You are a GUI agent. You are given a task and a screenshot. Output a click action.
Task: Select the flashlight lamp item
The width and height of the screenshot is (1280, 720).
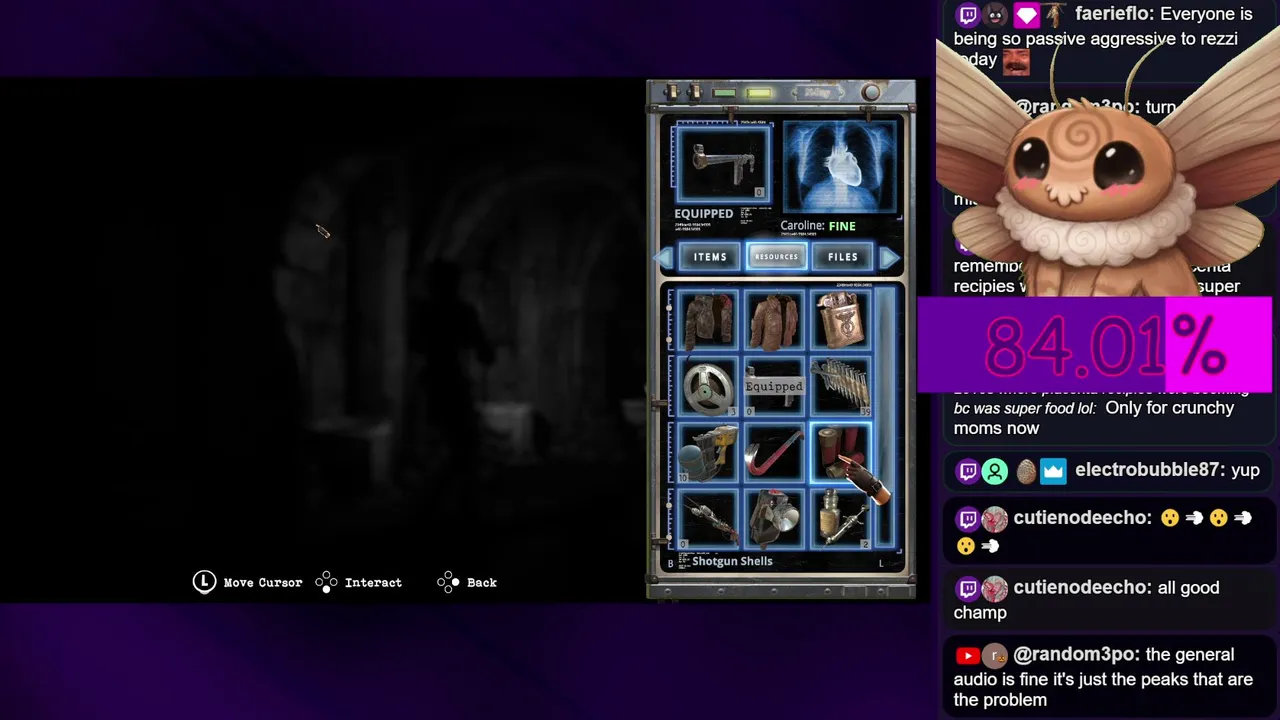(x=774, y=519)
